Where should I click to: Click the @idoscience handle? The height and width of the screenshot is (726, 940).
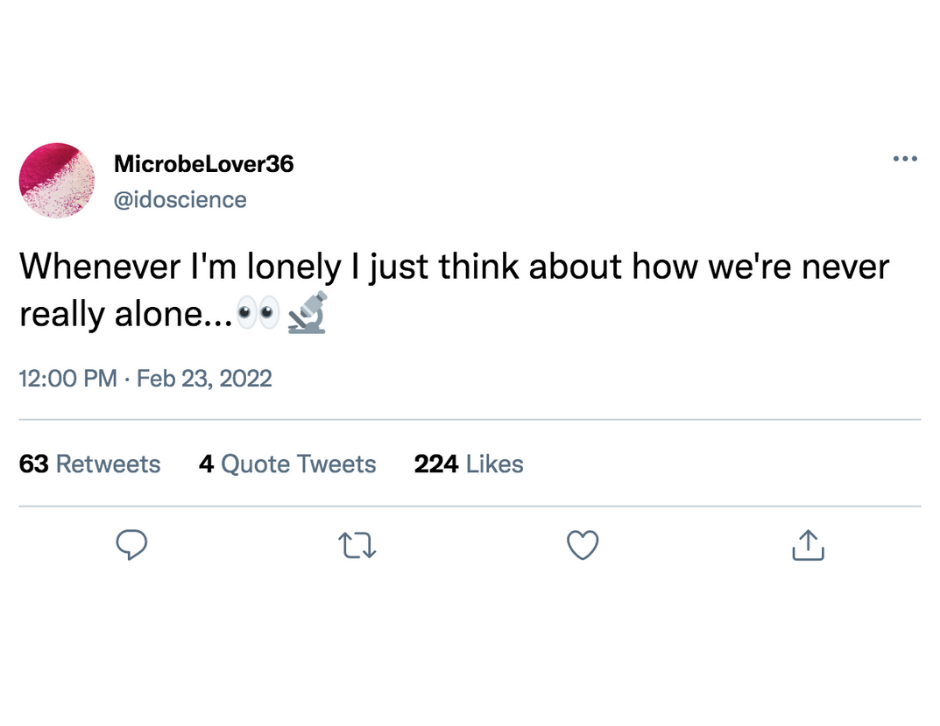pos(180,199)
